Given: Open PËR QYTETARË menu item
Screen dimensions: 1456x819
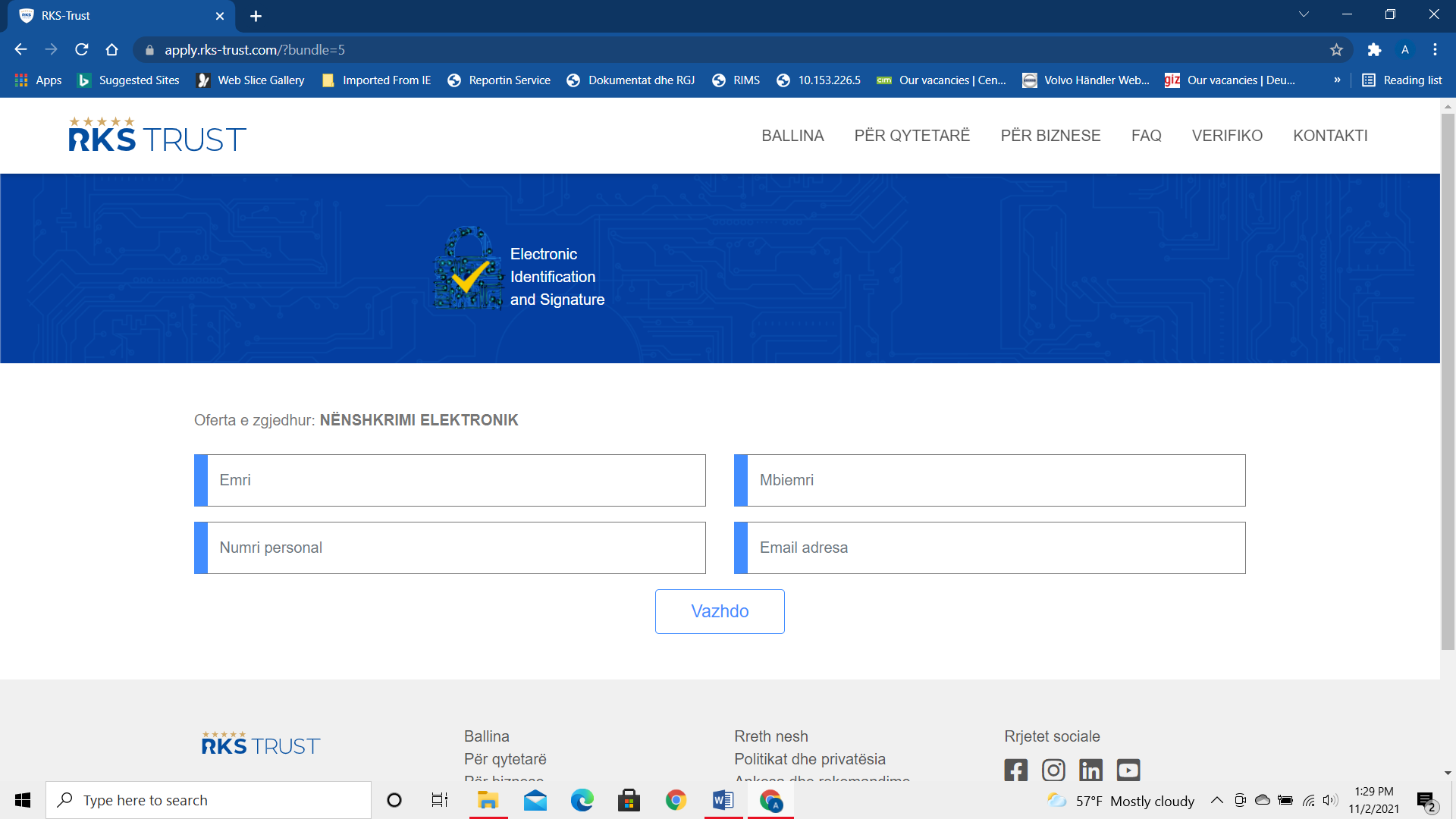Looking at the screenshot, I should tap(912, 136).
